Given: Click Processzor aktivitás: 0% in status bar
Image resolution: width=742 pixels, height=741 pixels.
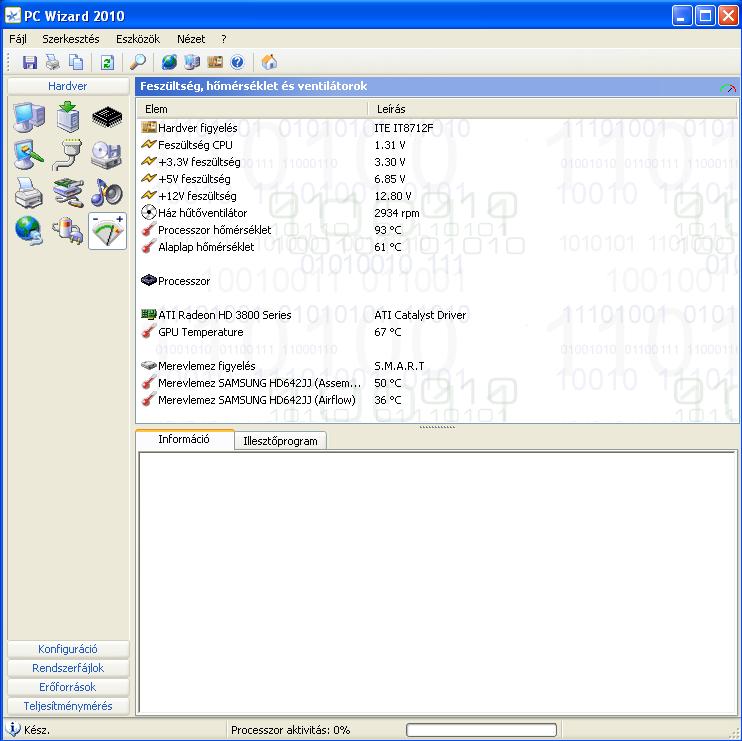Looking at the screenshot, I should pyautogui.click(x=291, y=730).
